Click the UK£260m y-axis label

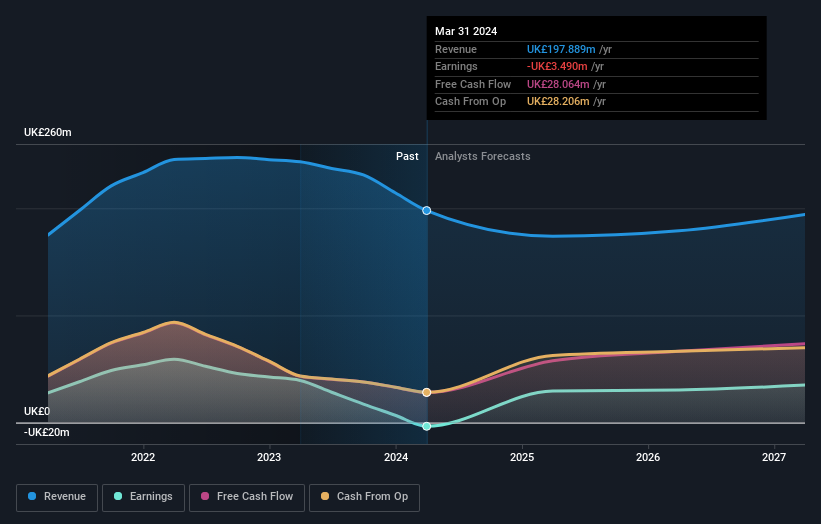coord(48,132)
